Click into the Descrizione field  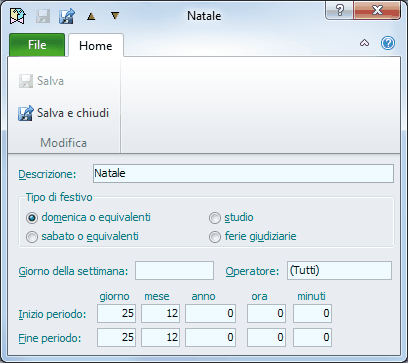click(243, 173)
